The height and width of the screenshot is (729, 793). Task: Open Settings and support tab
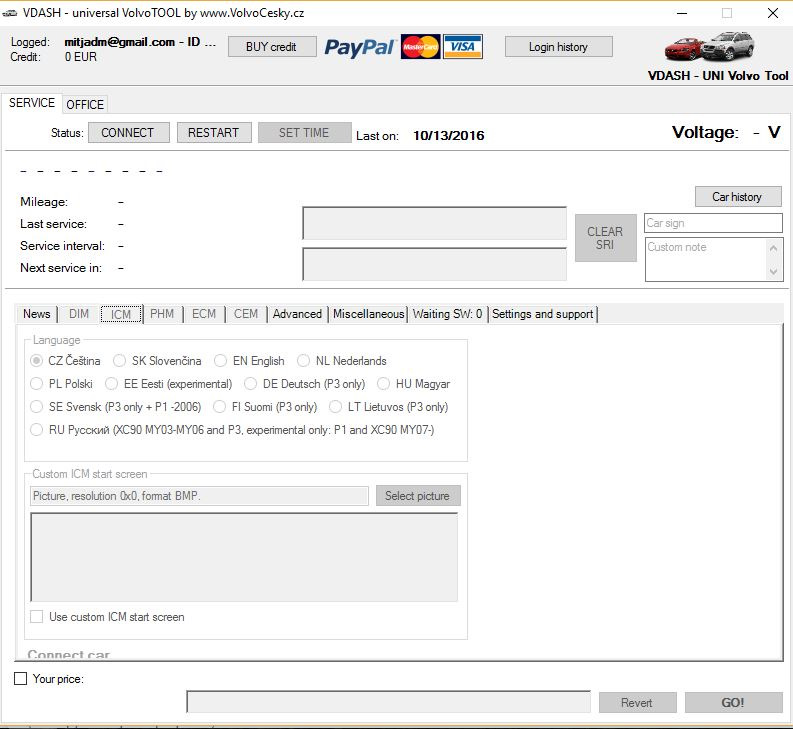(543, 314)
